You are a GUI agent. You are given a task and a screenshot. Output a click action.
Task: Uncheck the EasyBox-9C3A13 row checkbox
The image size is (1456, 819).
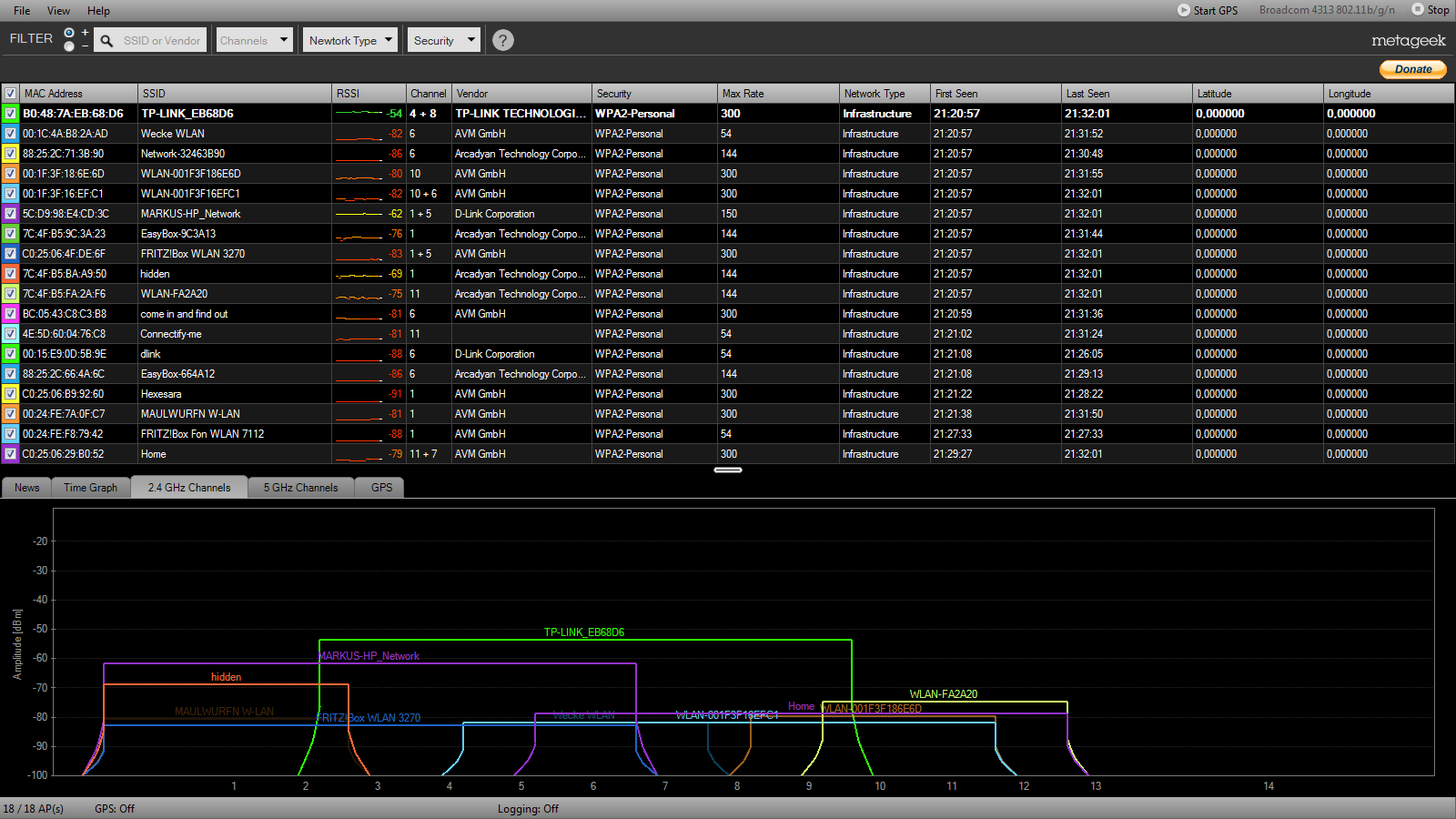10,234
